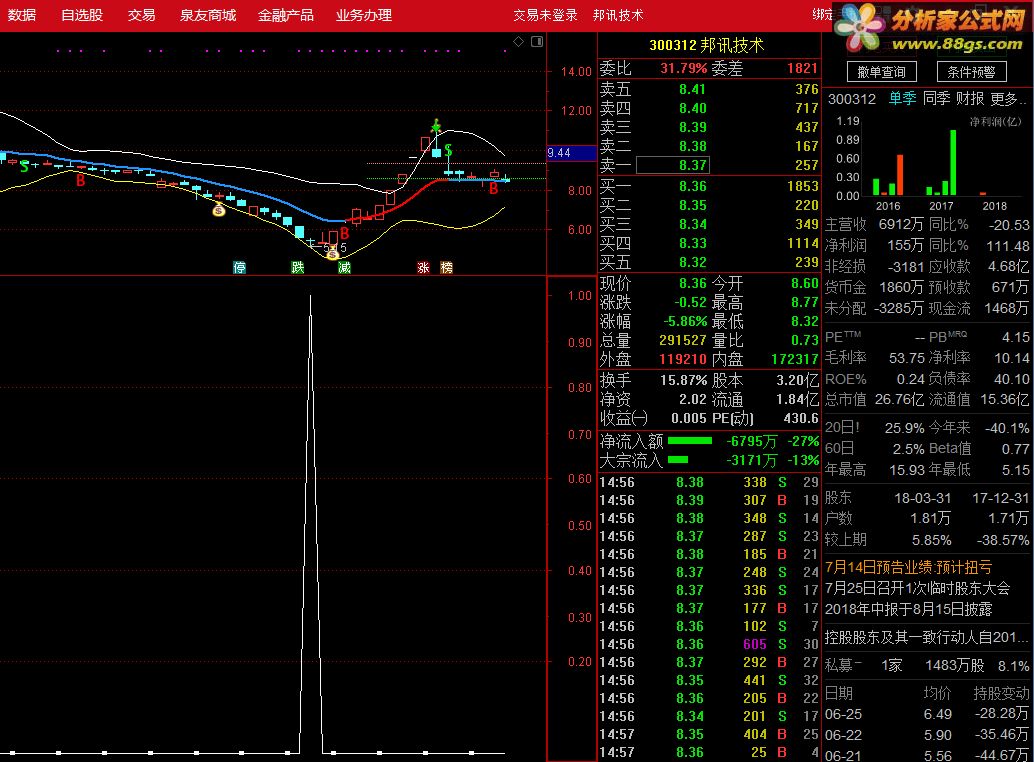Open the 自选股 menu
The width and height of the screenshot is (1034, 762).
click(82, 15)
